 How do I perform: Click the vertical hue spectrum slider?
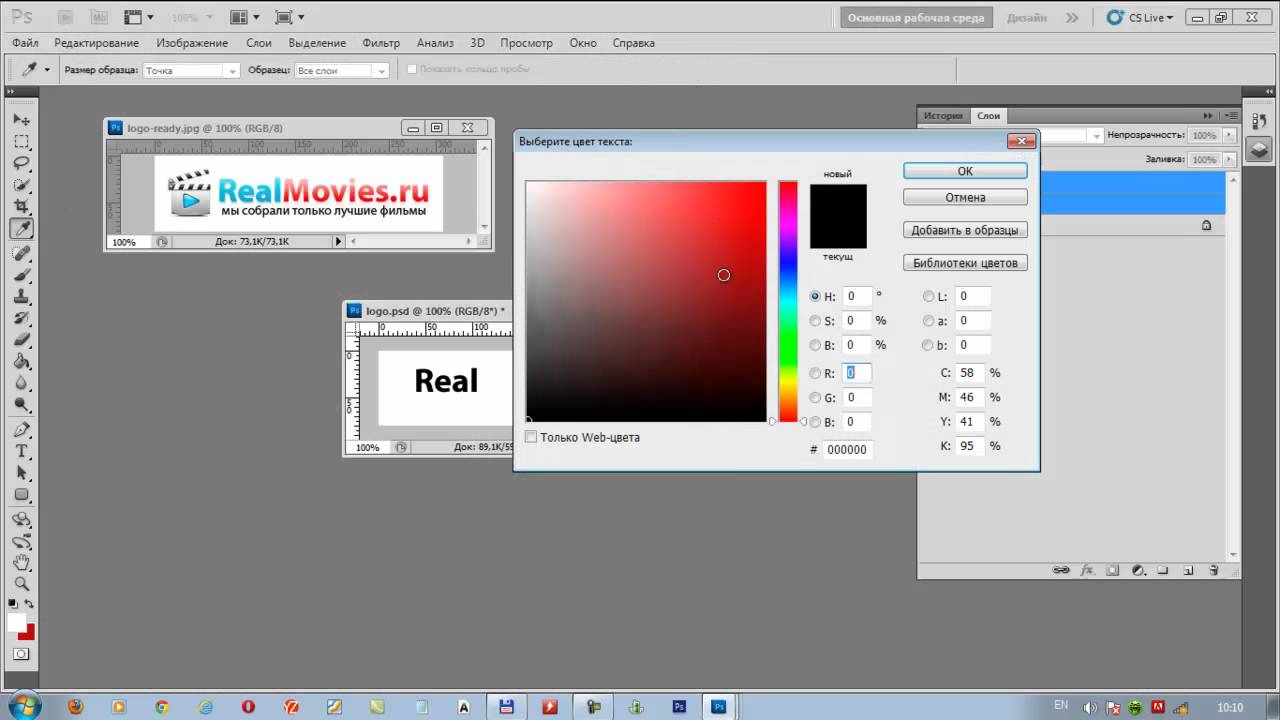[x=788, y=300]
